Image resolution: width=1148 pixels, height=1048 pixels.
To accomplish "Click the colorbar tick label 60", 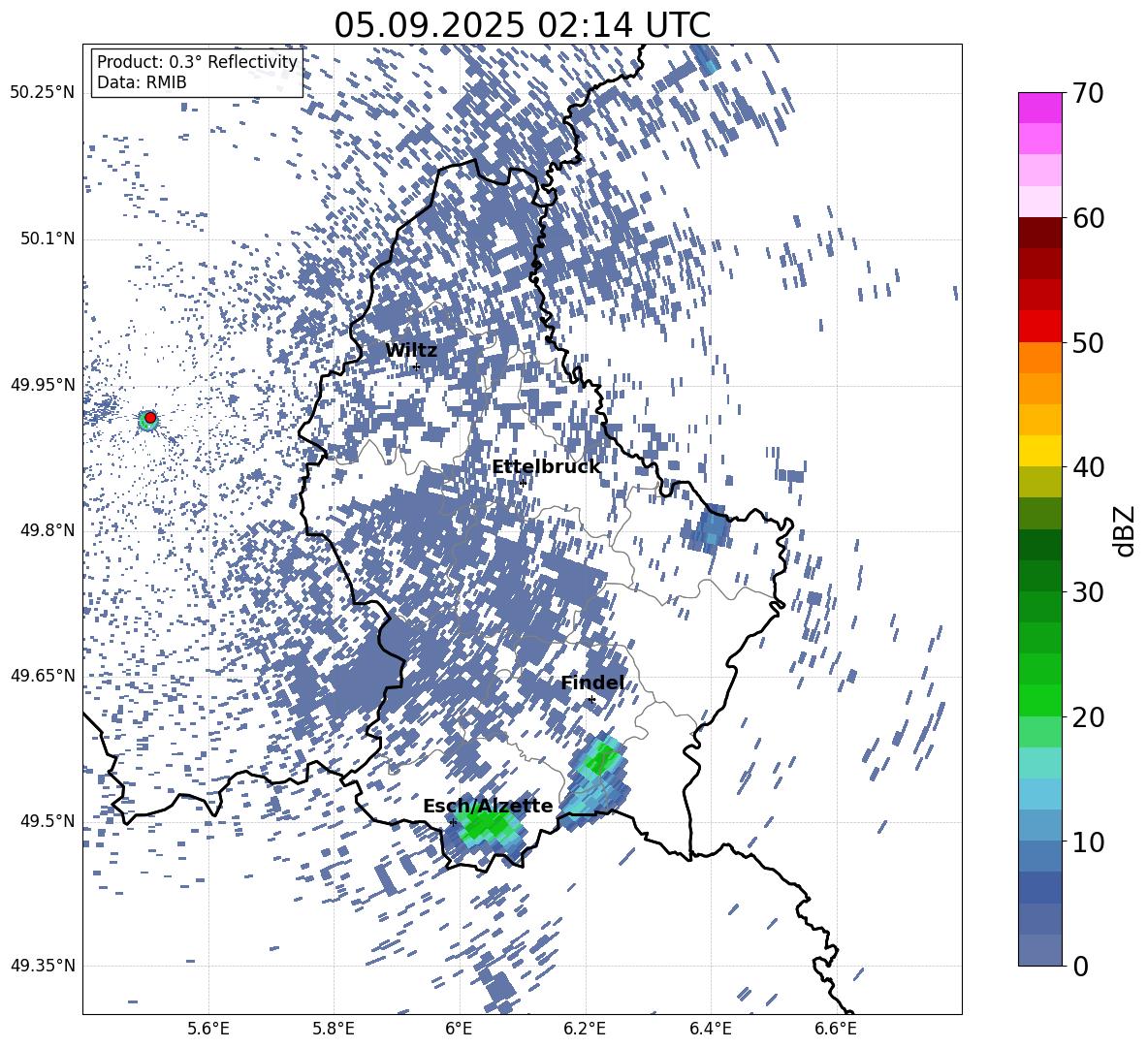I will tap(1088, 218).
